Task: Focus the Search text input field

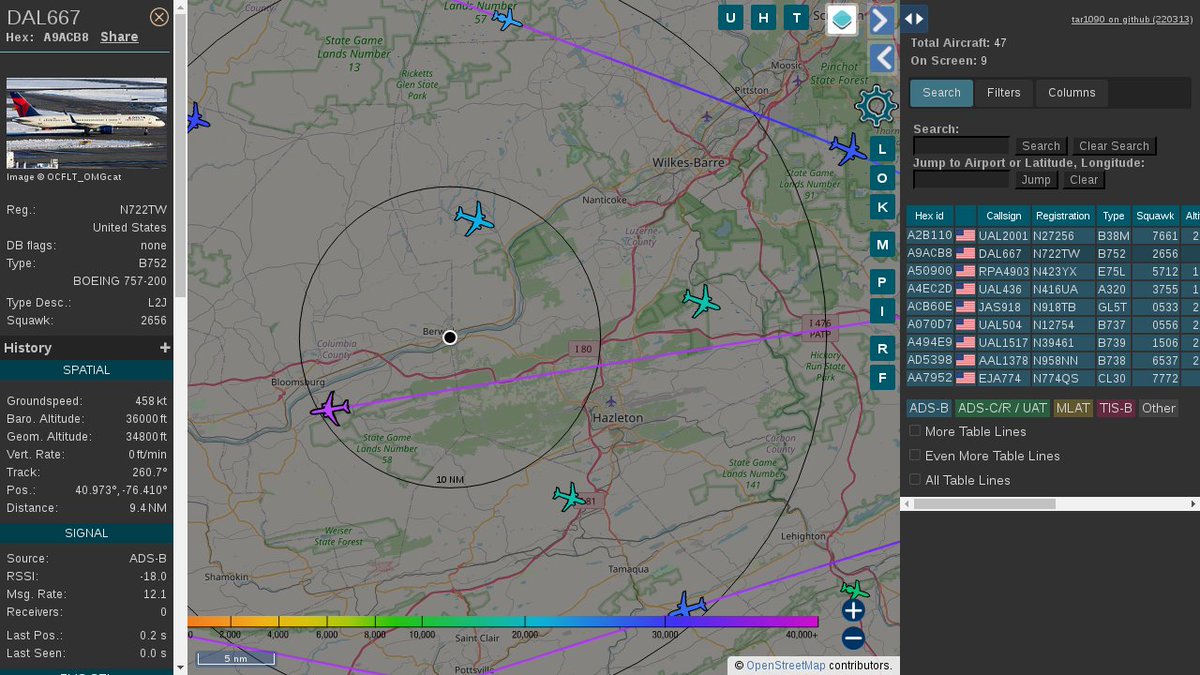Action: pyautogui.click(x=961, y=146)
